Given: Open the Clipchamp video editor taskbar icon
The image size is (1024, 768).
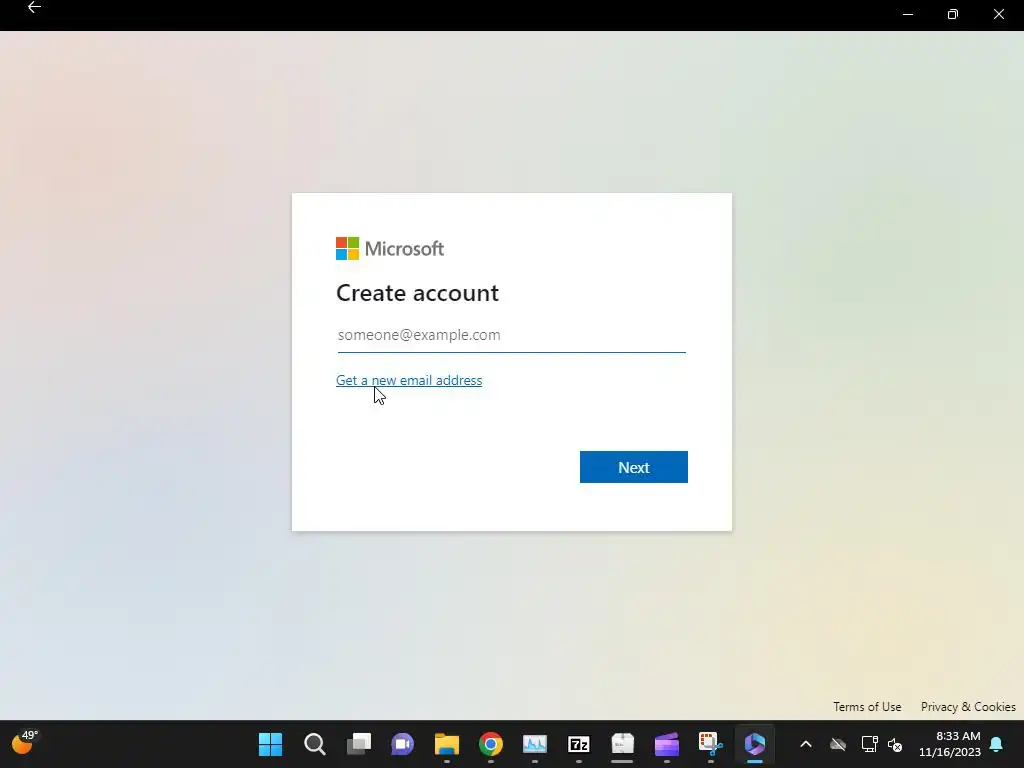Looking at the screenshot, I should [x=667, y=744].
